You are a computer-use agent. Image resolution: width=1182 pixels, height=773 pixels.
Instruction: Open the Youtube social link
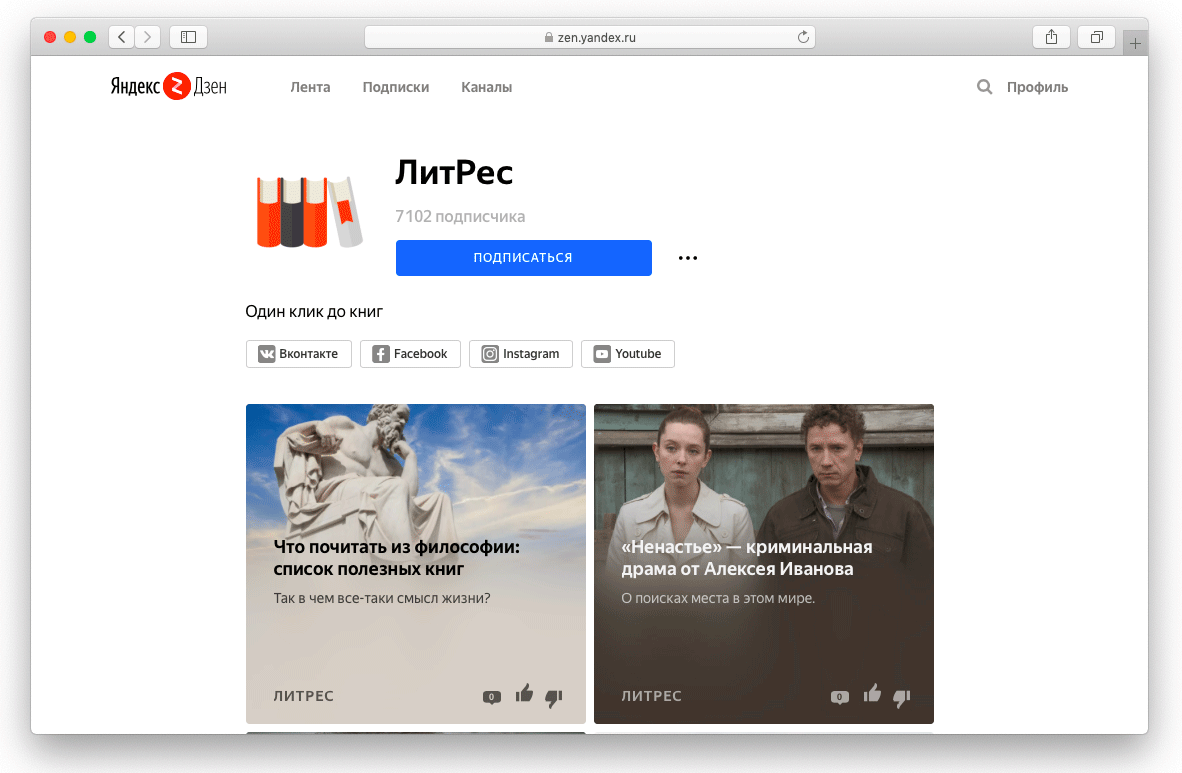(x=628, y=354)
